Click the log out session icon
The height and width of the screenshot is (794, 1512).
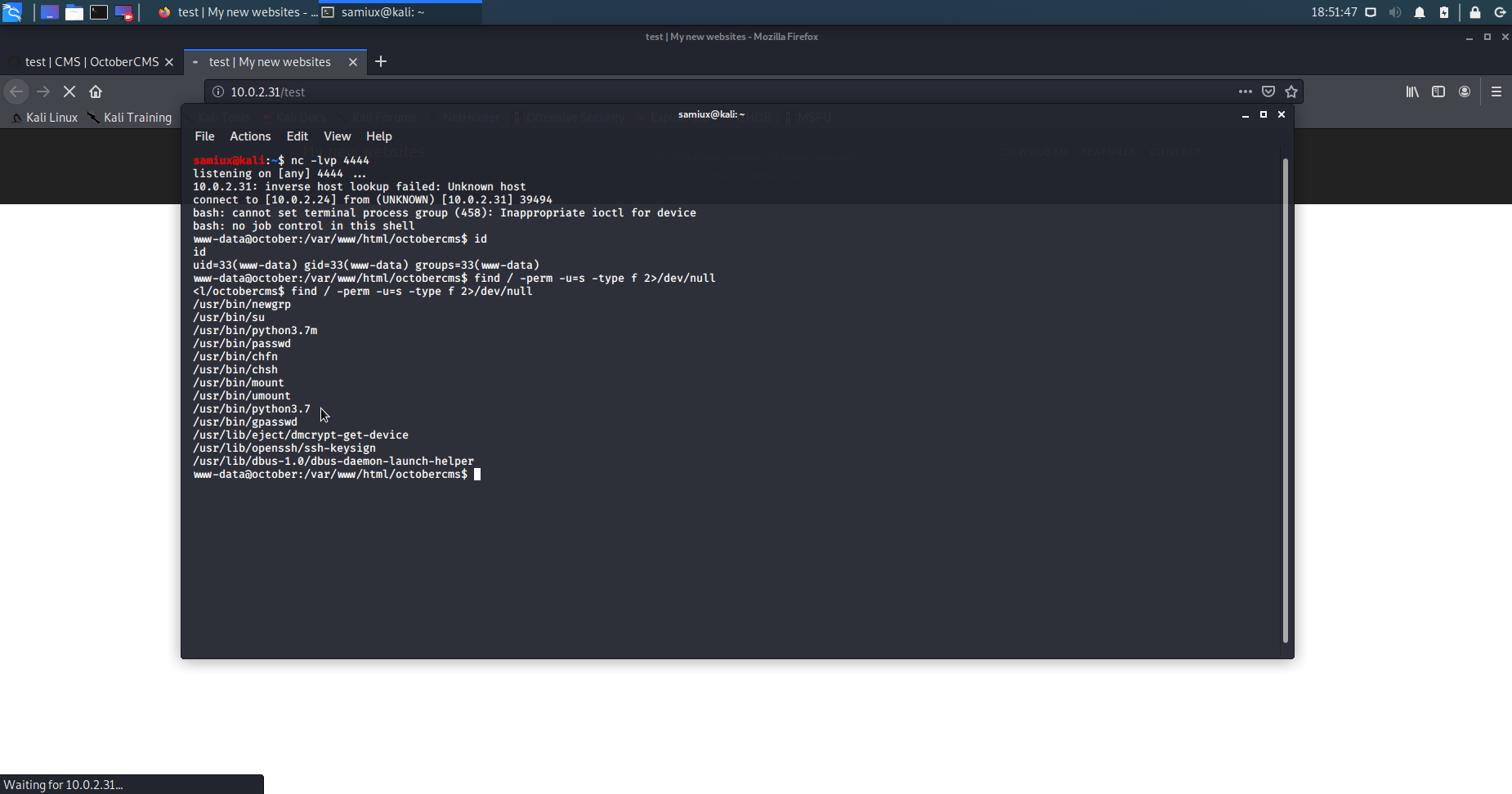click(x=1500, y=12)
